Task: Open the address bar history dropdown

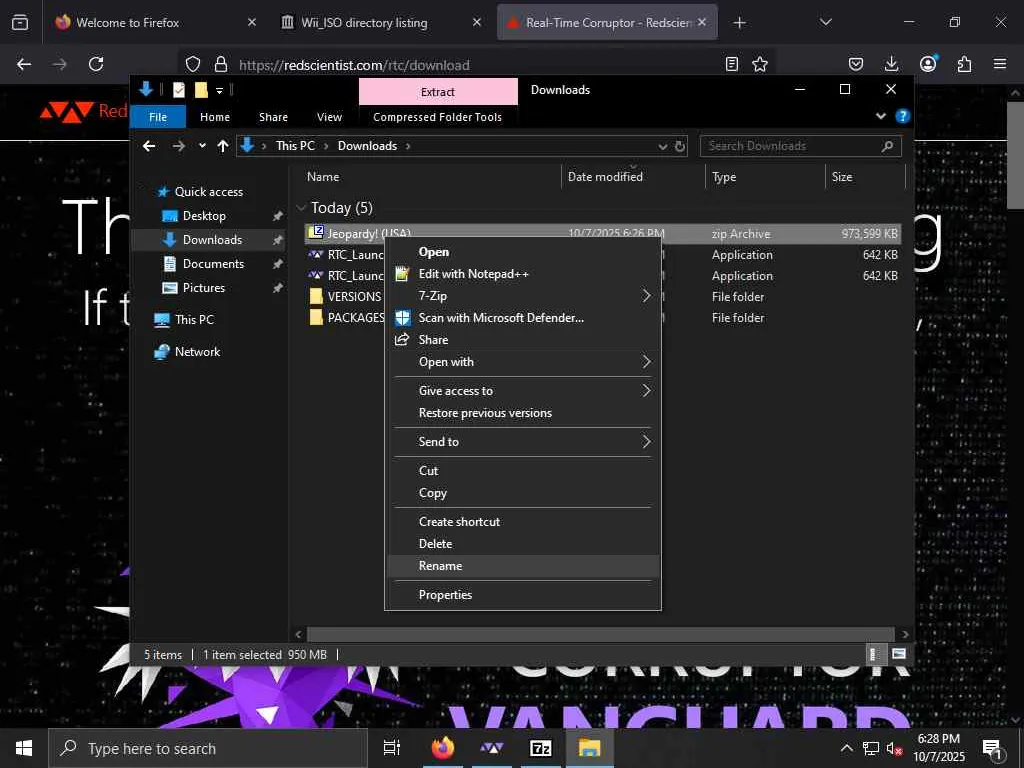Action: pos(662,146)
